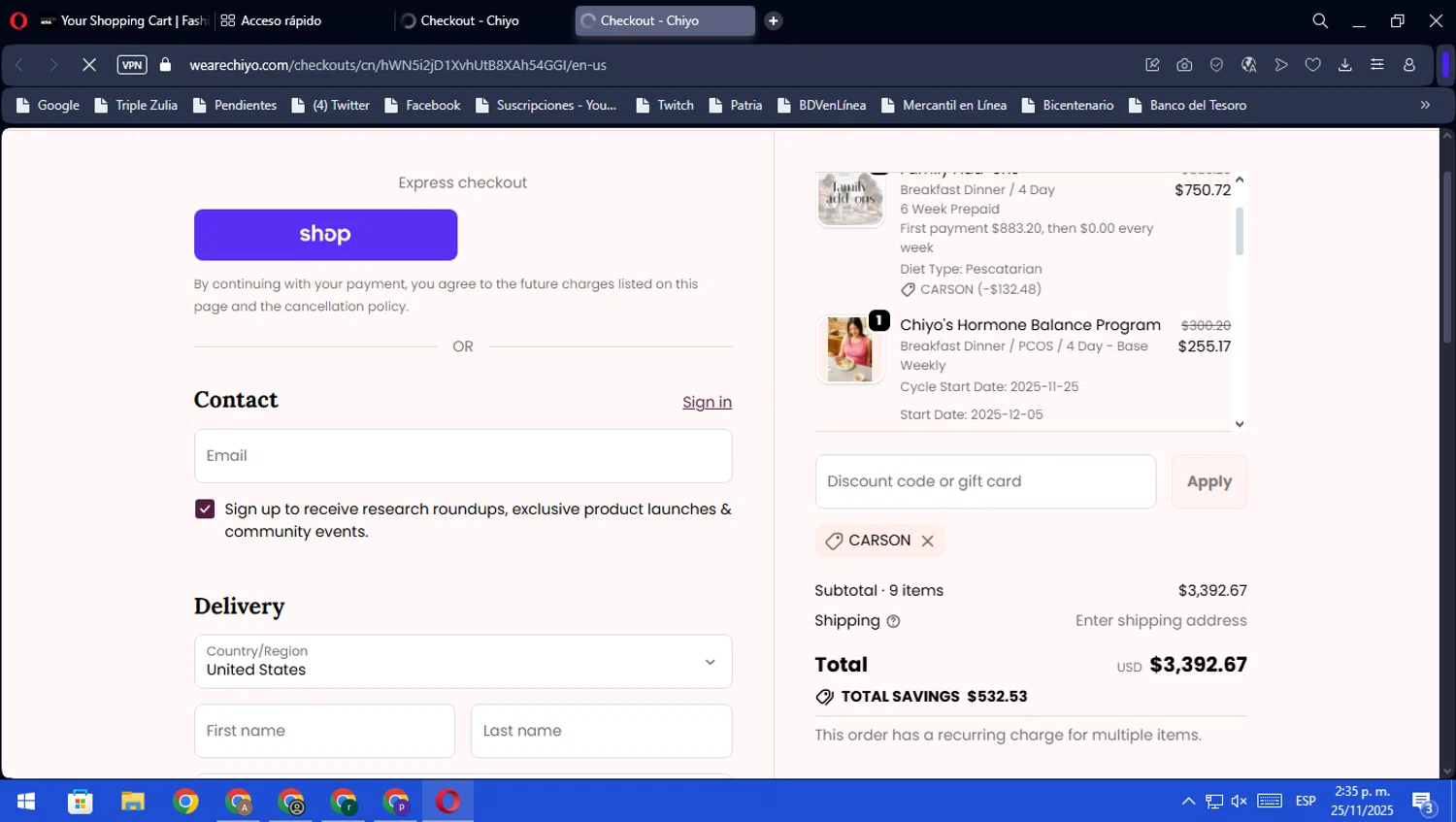
Task: Open the ad blocker shield icon
Action: pos(1216,65)
